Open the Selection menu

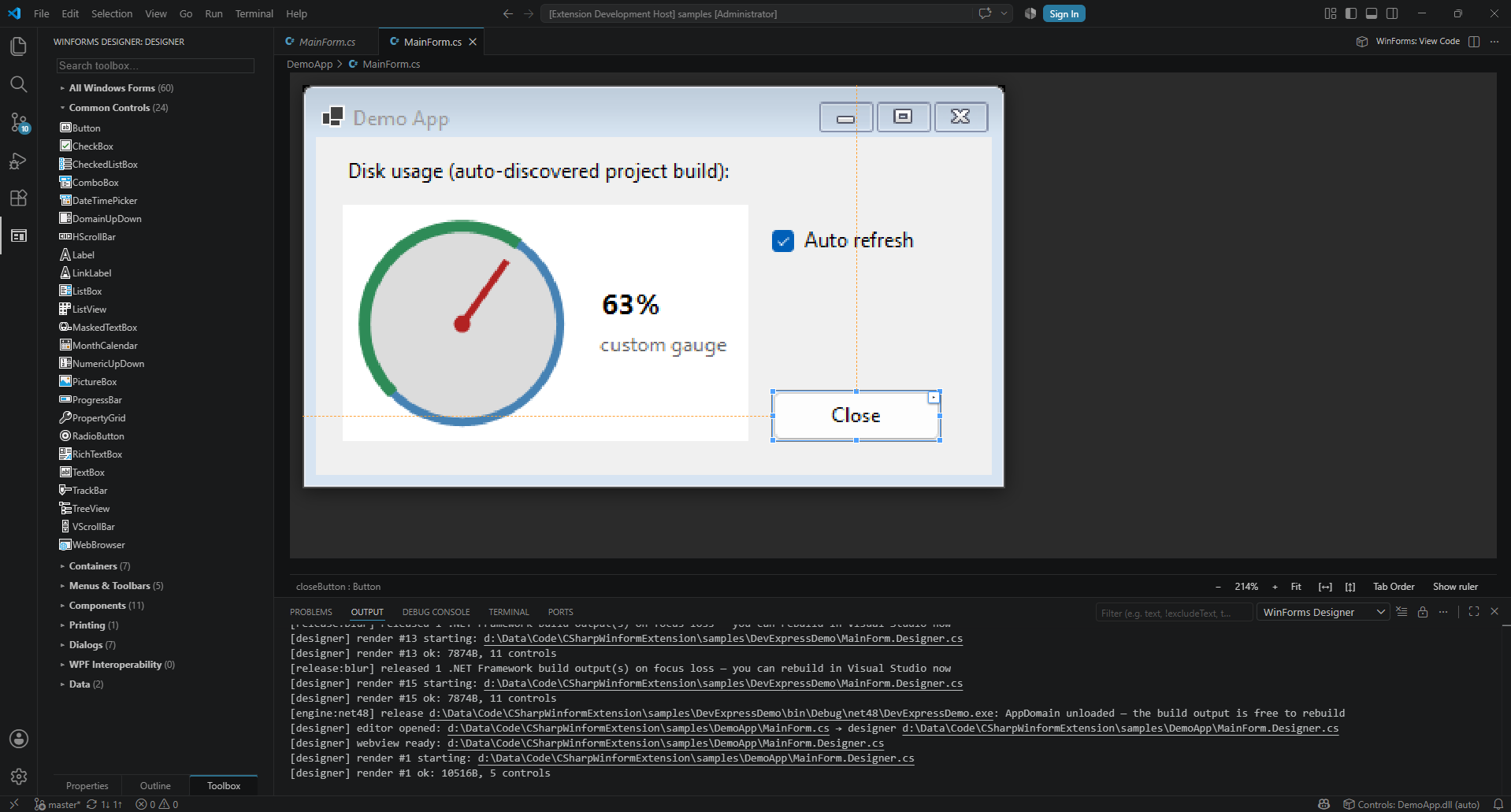tap(112, 13)
